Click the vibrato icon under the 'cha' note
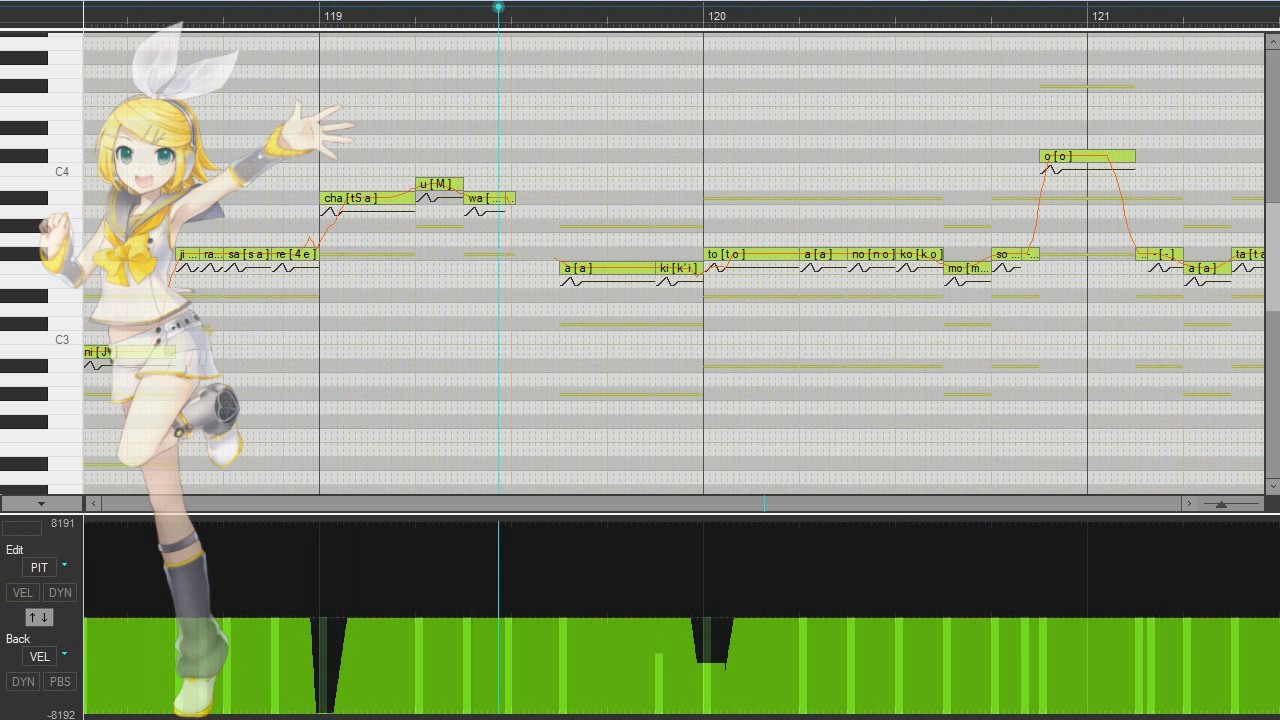 pos(332,212)
